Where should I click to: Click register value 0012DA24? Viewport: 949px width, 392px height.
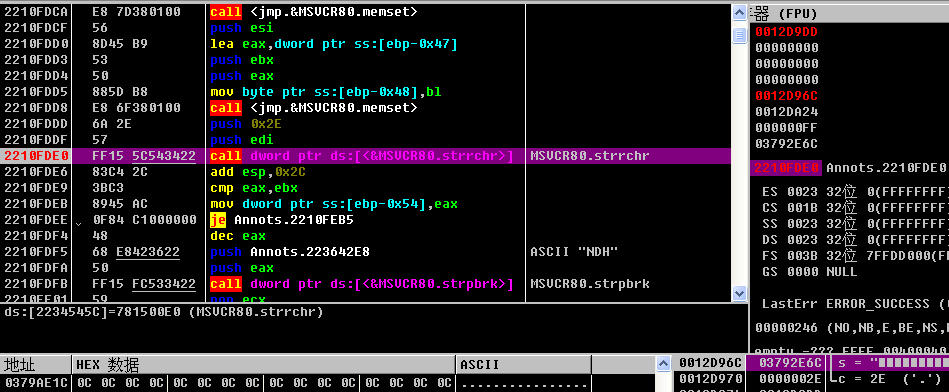point(786,112)
